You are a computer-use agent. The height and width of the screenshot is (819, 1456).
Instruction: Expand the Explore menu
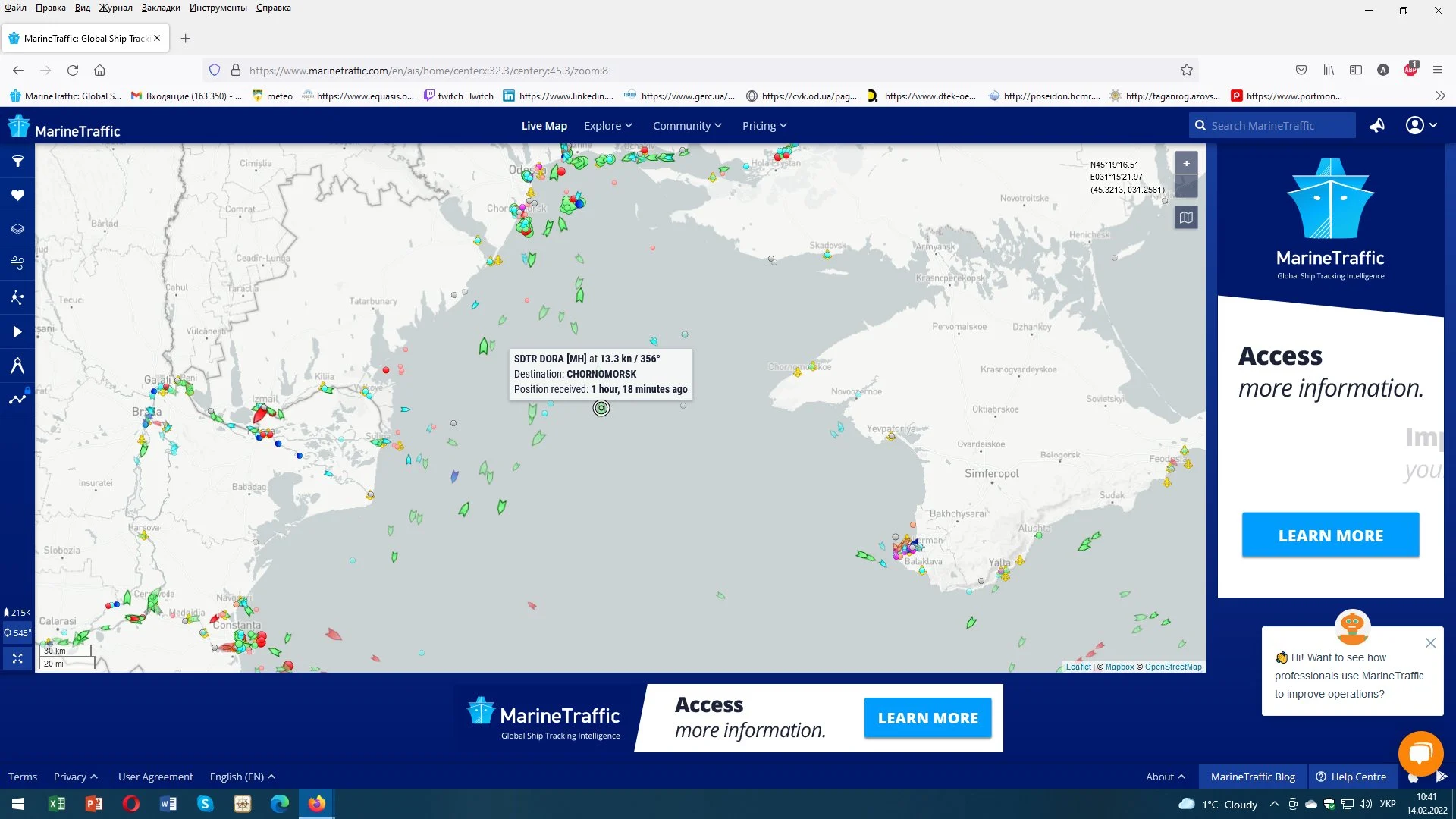tap(607, 126)
